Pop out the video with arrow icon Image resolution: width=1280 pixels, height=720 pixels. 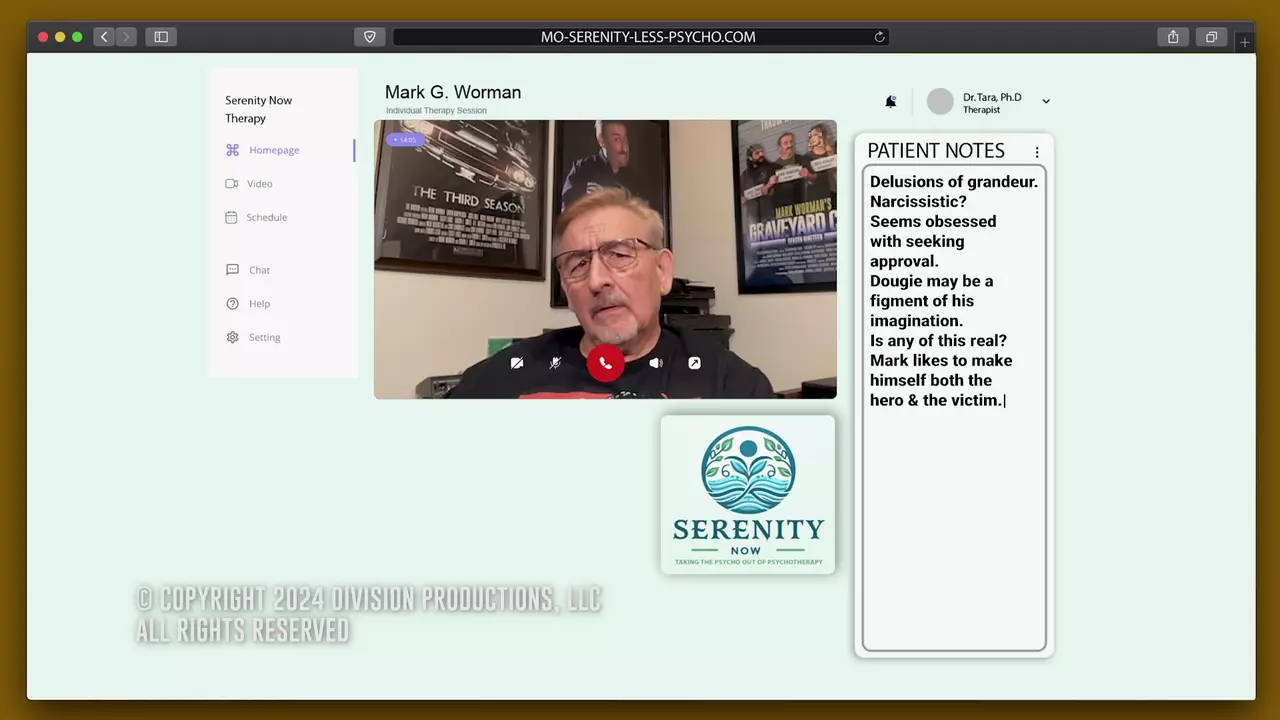[694, 363]
